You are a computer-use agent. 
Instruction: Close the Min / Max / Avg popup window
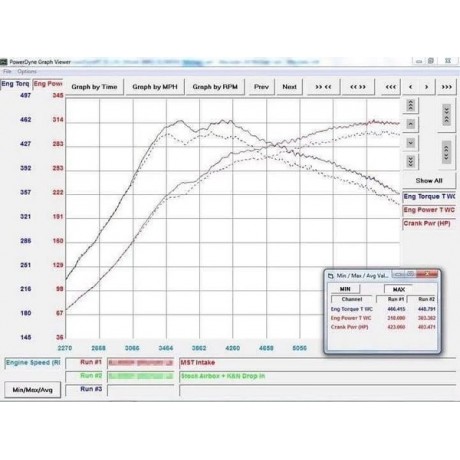click(427, 274)
